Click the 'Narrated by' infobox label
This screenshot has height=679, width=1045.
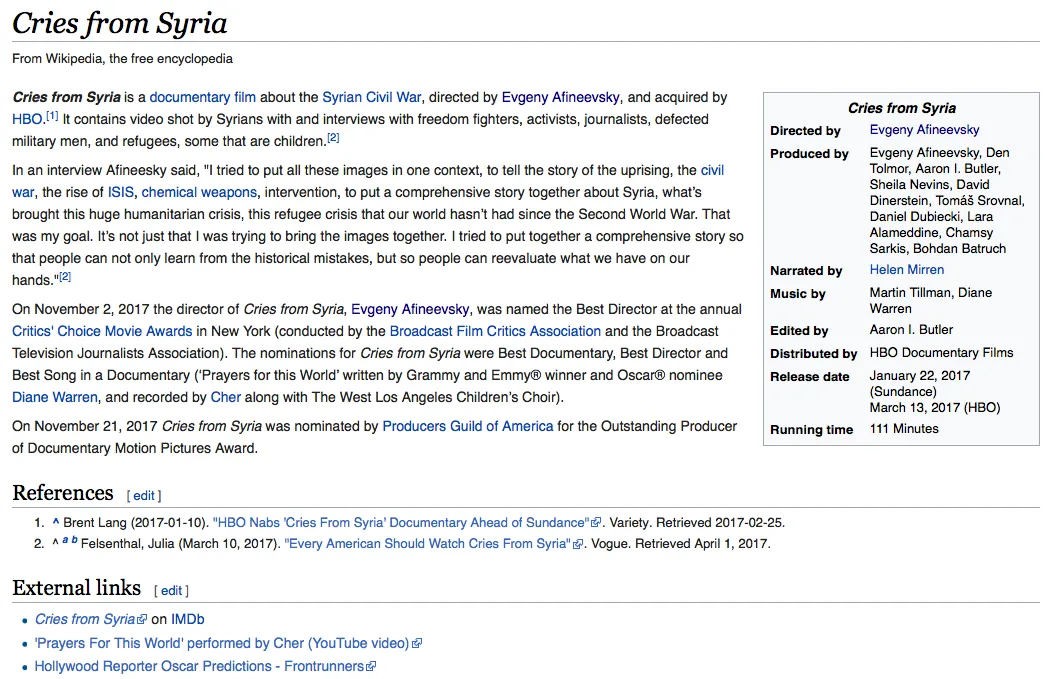tap(806, 271)
